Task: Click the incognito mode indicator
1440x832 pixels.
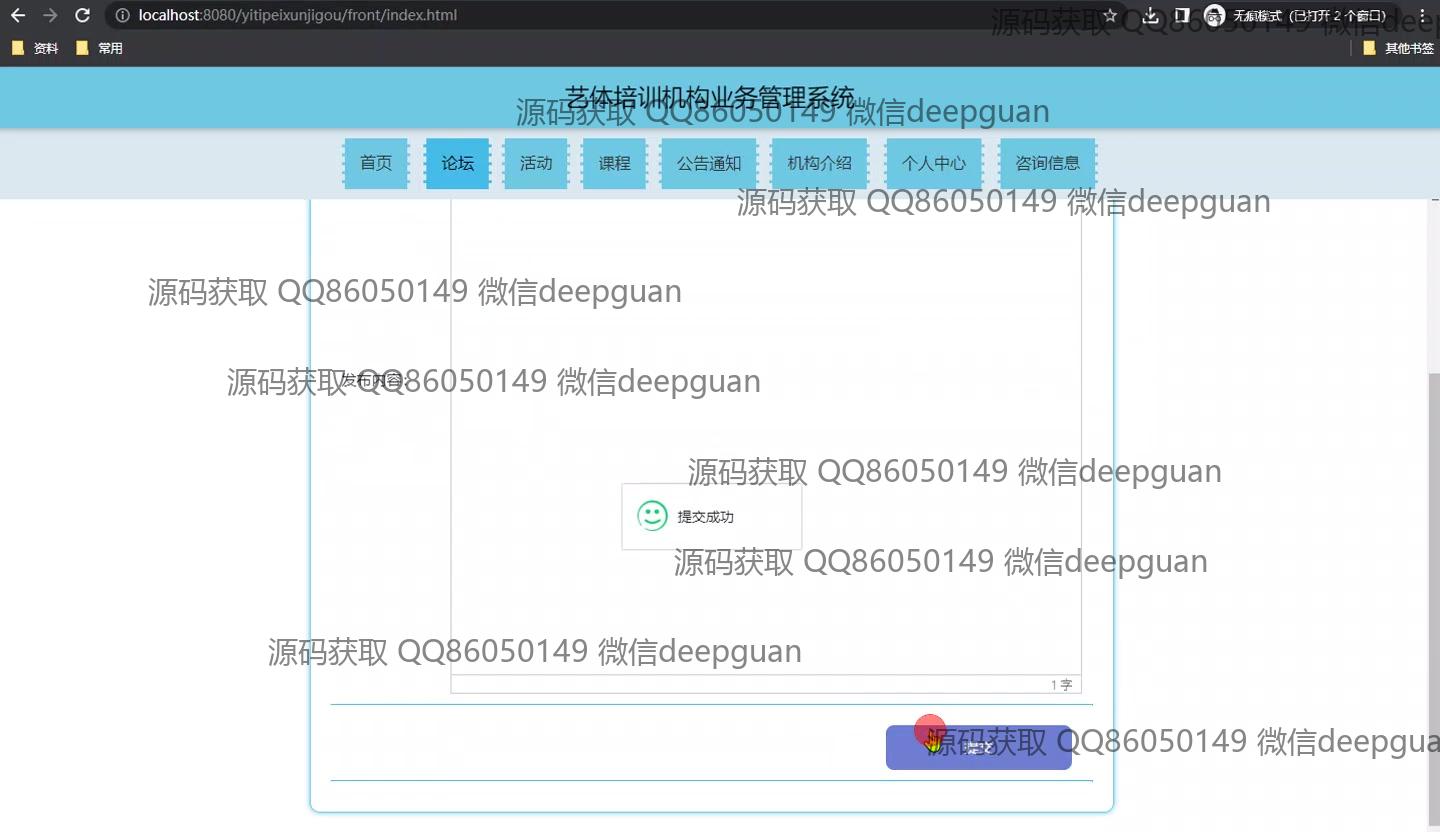Action: click(x=1297, y=15)
